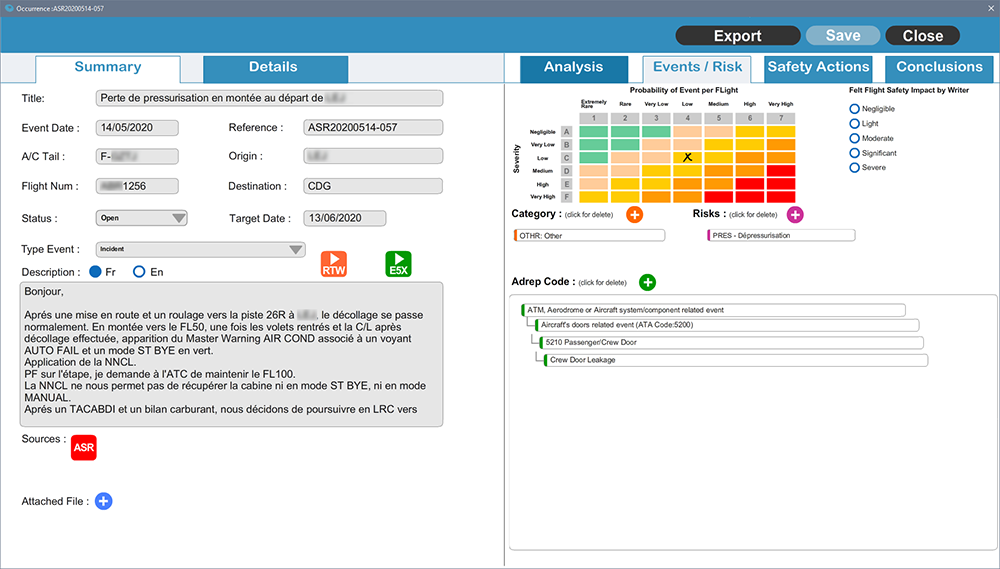Add a category with orange plus icon
Screen dimensions: 1000x569
[x=634, y=214]
